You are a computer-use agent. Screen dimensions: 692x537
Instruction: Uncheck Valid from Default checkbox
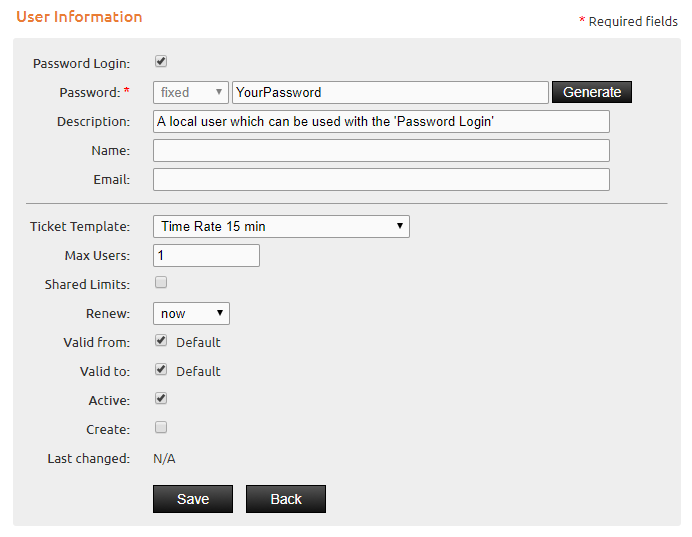tap(161, 340)
